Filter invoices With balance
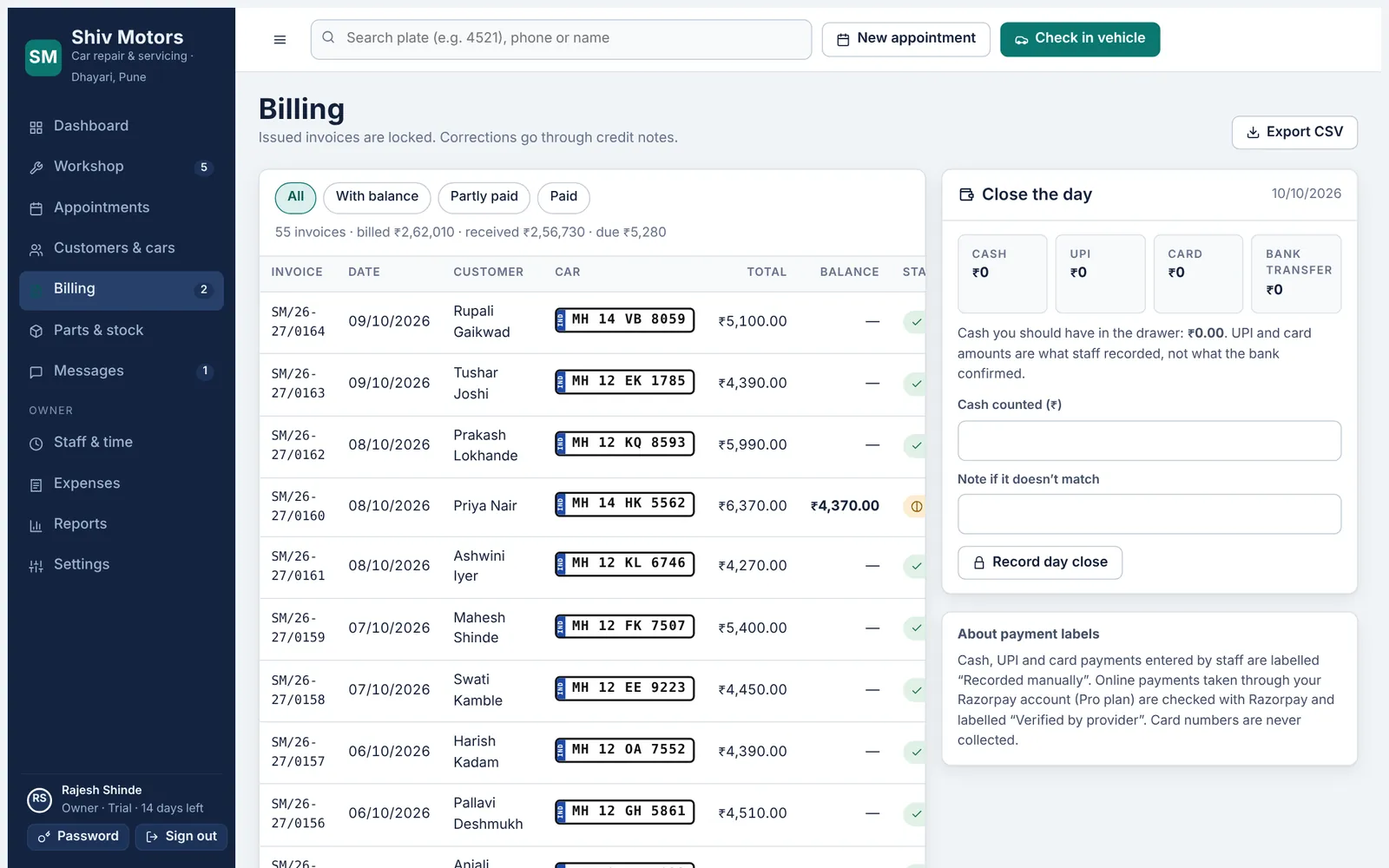Image resolution: width=1389 pixels, height=868 pixels. tap(377, 197)
